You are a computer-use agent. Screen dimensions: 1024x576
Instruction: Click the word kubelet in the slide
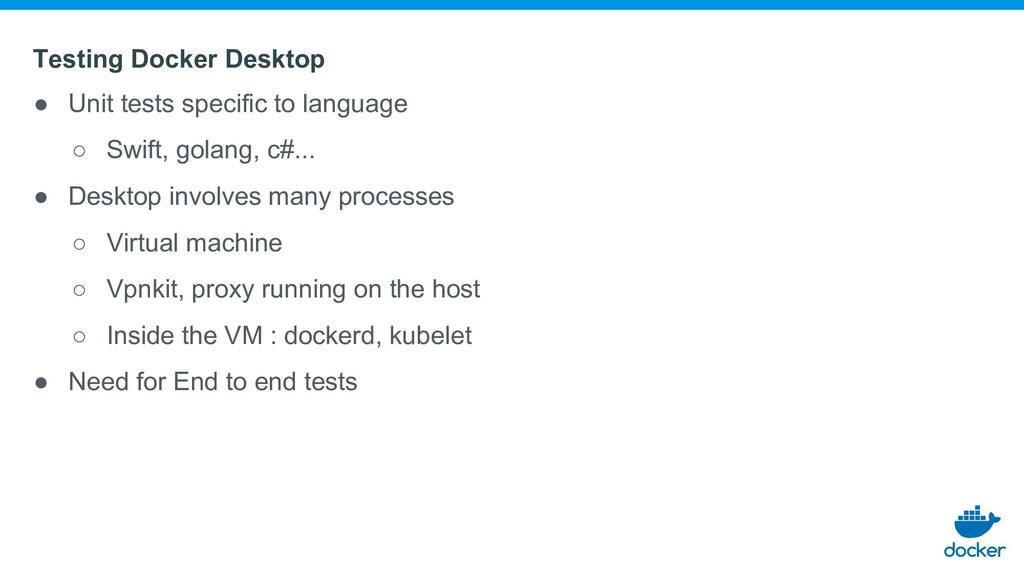tap(430, 336)
